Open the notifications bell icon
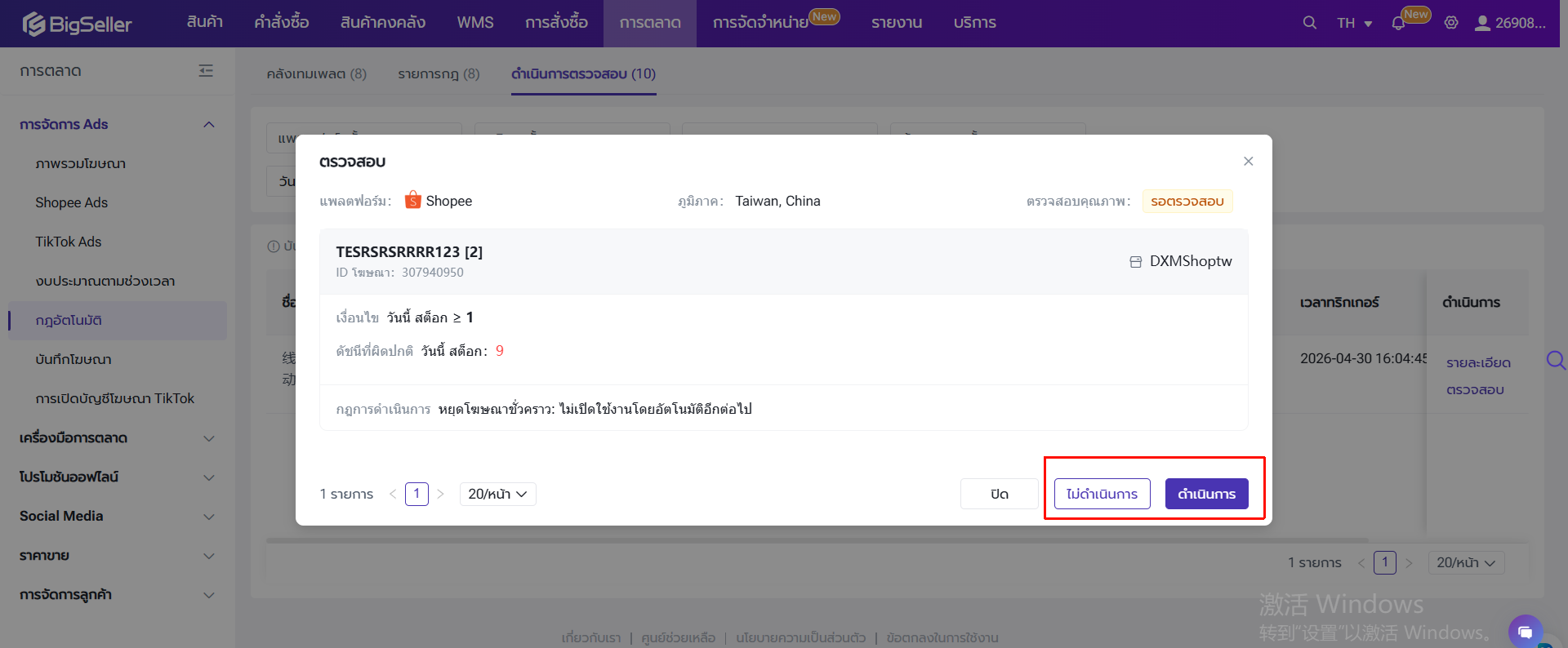Viewport: 1568px width, 648px height. point(1398,23)
